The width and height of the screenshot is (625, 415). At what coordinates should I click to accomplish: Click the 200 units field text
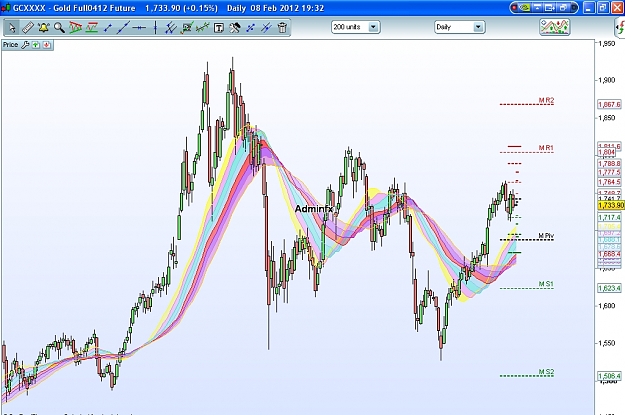point(347,27)
